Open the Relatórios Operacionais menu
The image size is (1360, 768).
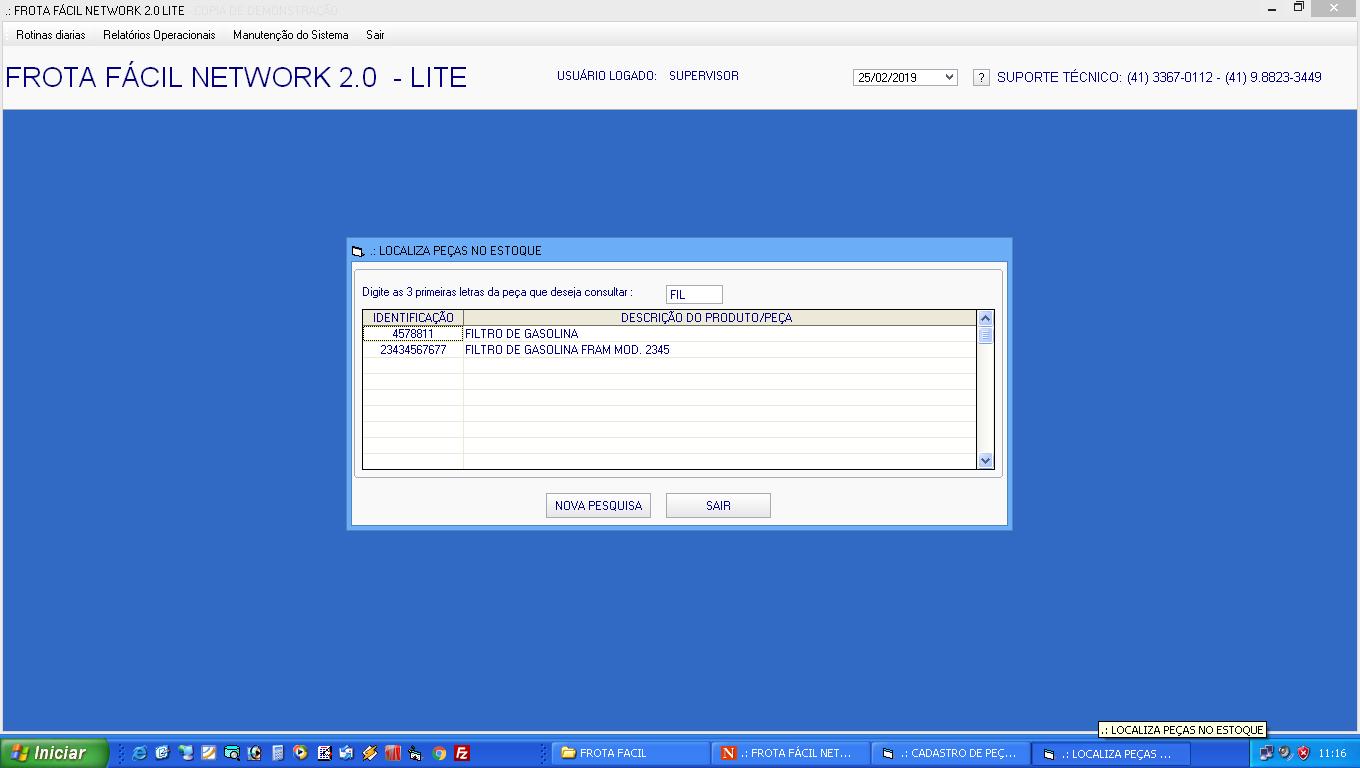[x=158, y=34]
